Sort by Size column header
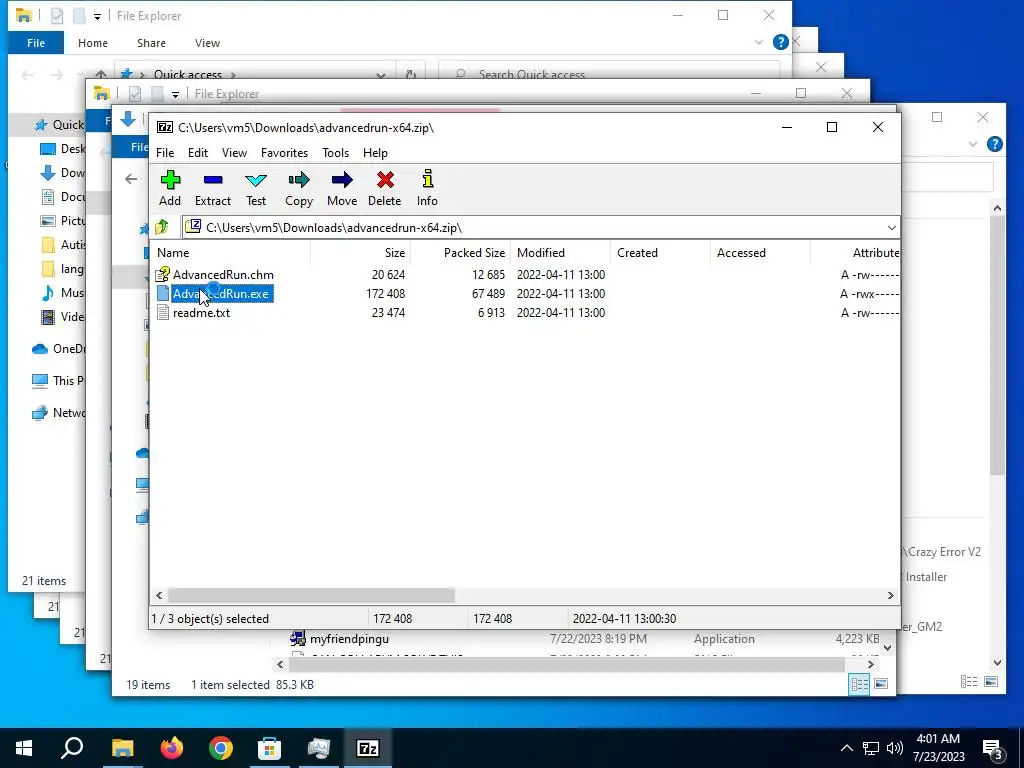 394,253
